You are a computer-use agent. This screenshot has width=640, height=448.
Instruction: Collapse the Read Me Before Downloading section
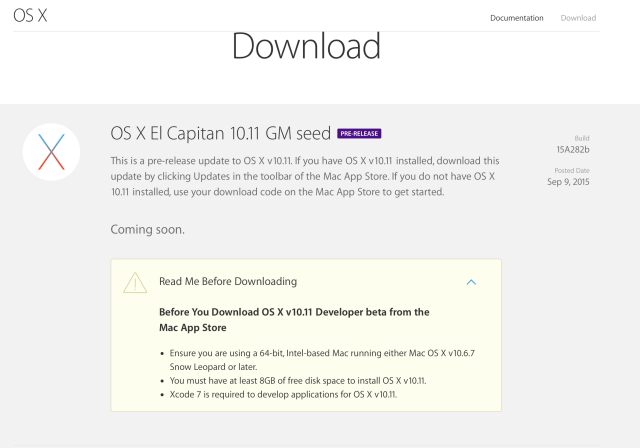click(471, 282)
